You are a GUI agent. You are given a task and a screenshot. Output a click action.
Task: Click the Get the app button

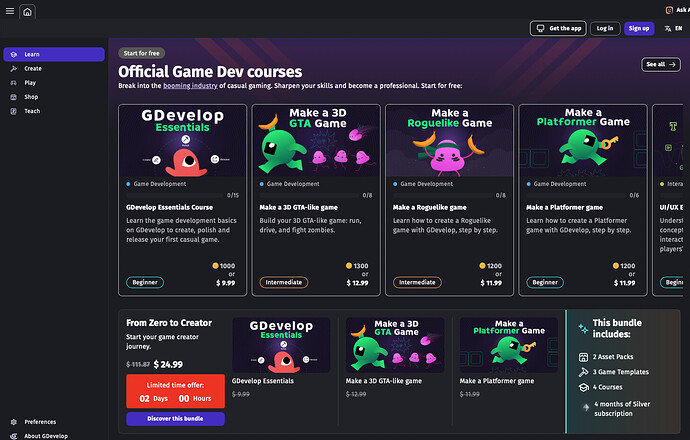[x=558, y=29]
